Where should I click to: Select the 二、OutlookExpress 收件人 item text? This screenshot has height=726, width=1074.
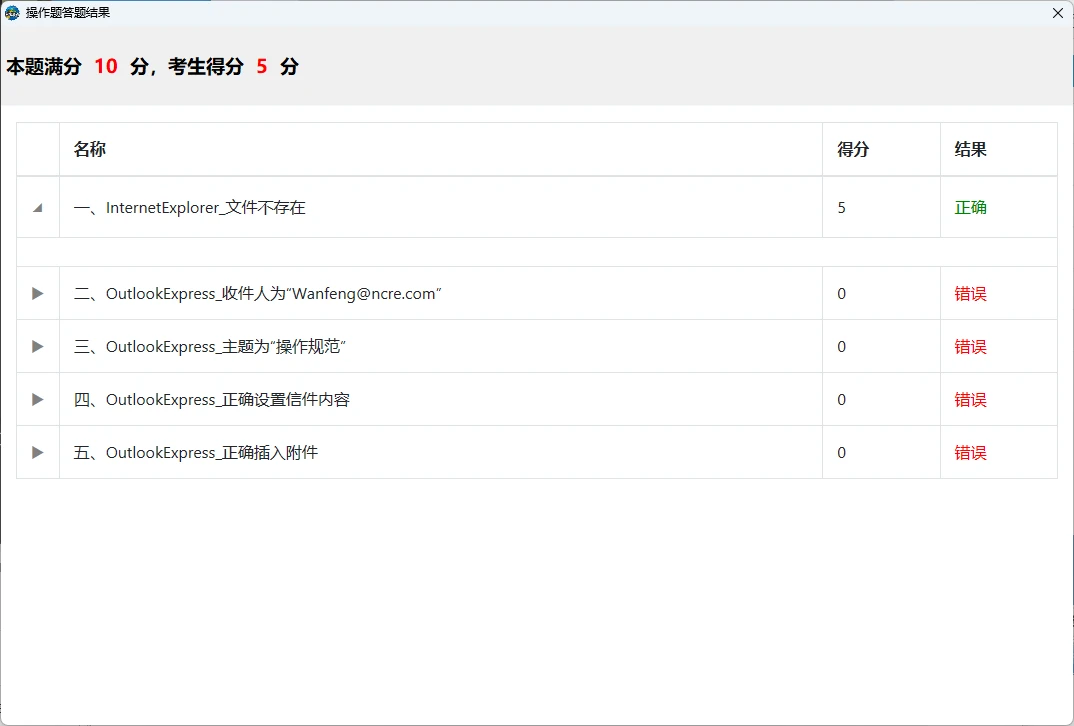click(258, 294)
